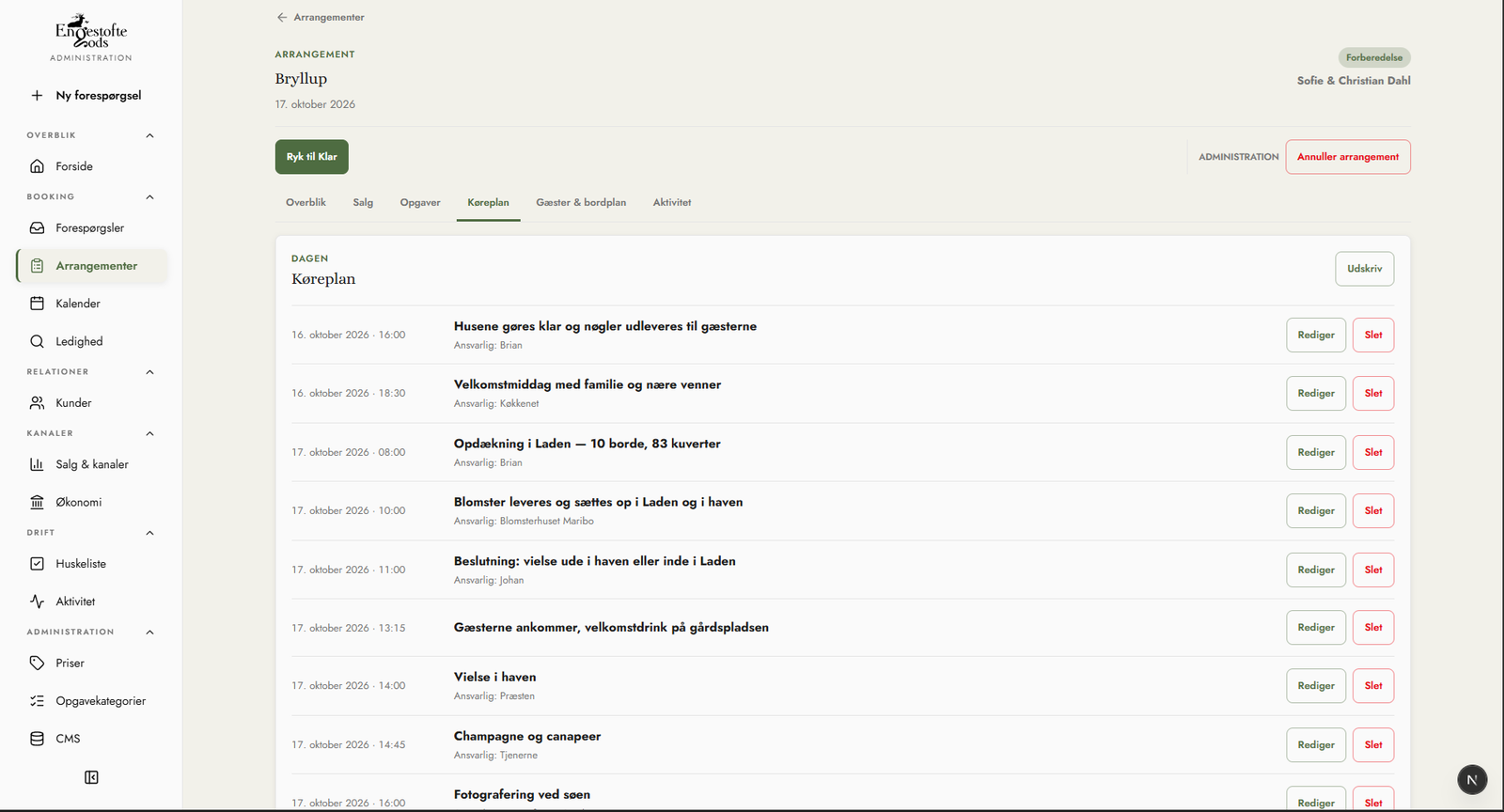Screen dimensions: 1504x812
Task: Collapse the sidebar with the panel icon
Action: pyautogui.click(x=91, y=777)
